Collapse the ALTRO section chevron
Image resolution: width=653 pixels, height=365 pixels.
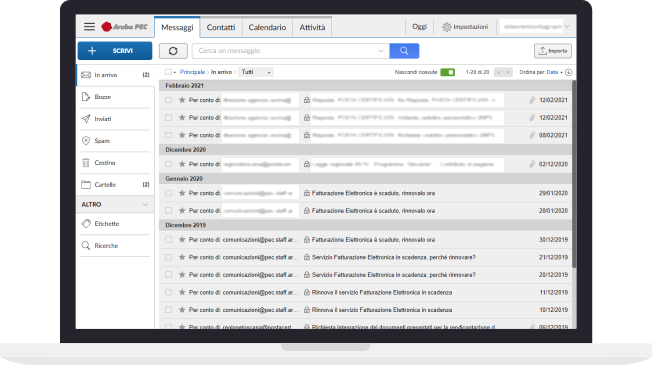[x=145, y=205]
